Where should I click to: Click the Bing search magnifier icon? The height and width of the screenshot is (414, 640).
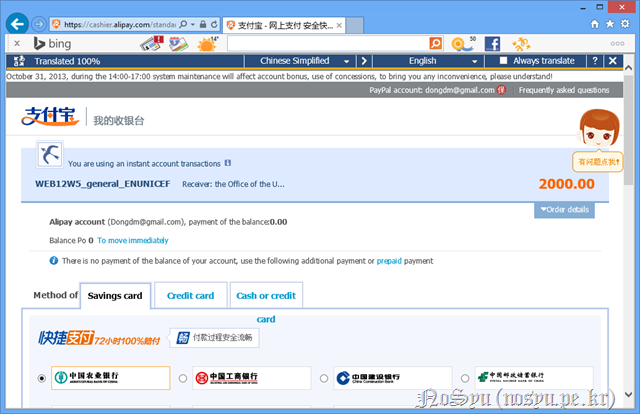(435, 43)
